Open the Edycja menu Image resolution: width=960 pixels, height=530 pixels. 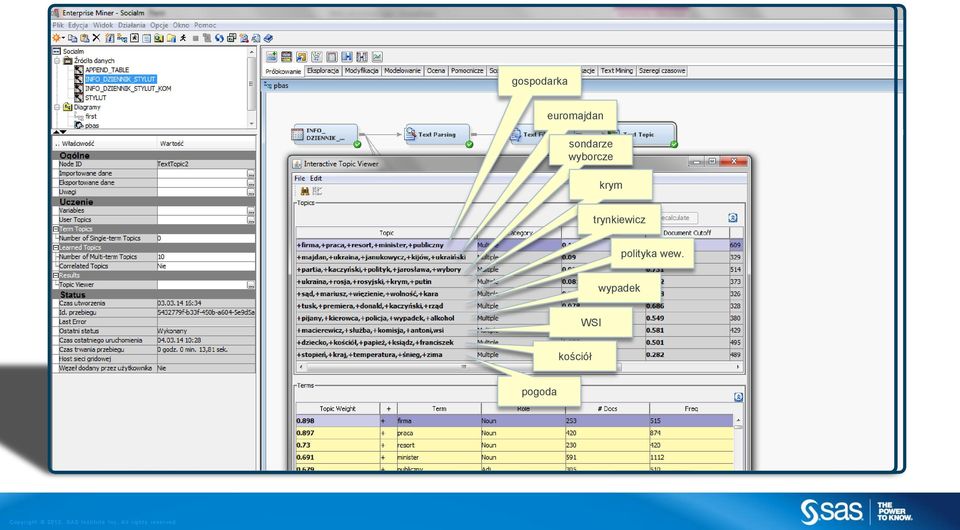pos(78,25)
